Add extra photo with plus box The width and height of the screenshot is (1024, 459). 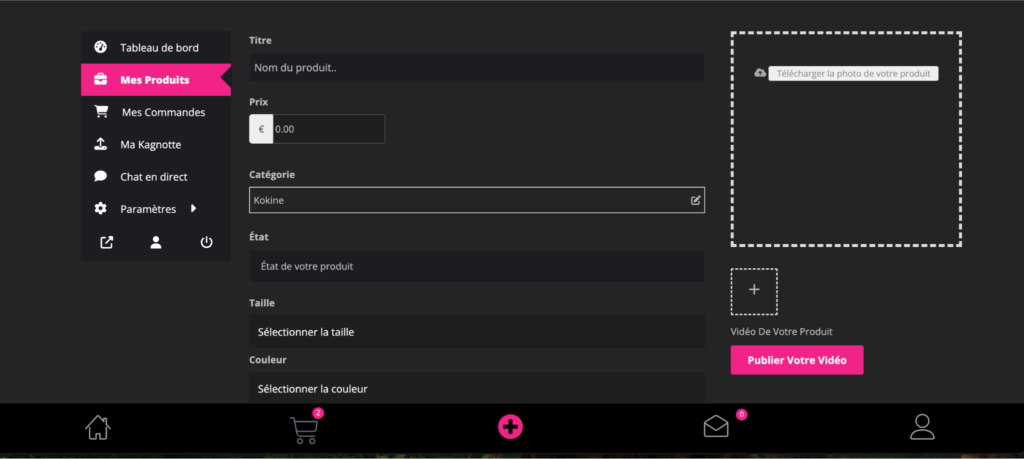pos(754,291)
